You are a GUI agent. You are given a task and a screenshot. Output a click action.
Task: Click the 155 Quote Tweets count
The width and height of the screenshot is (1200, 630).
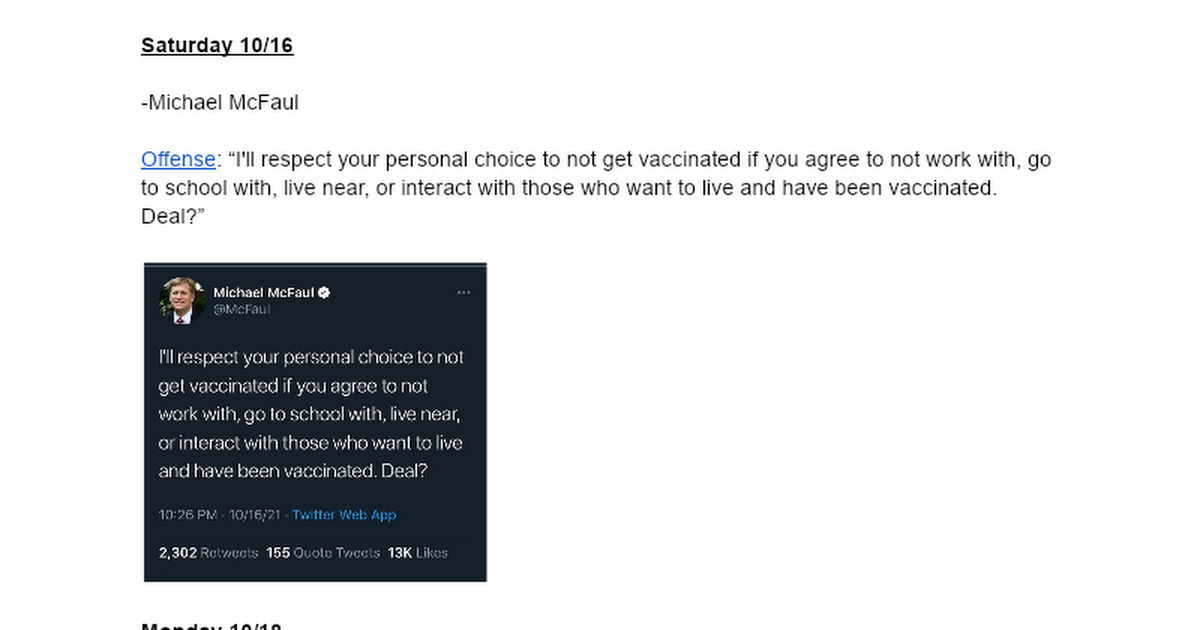click(323, 553)
